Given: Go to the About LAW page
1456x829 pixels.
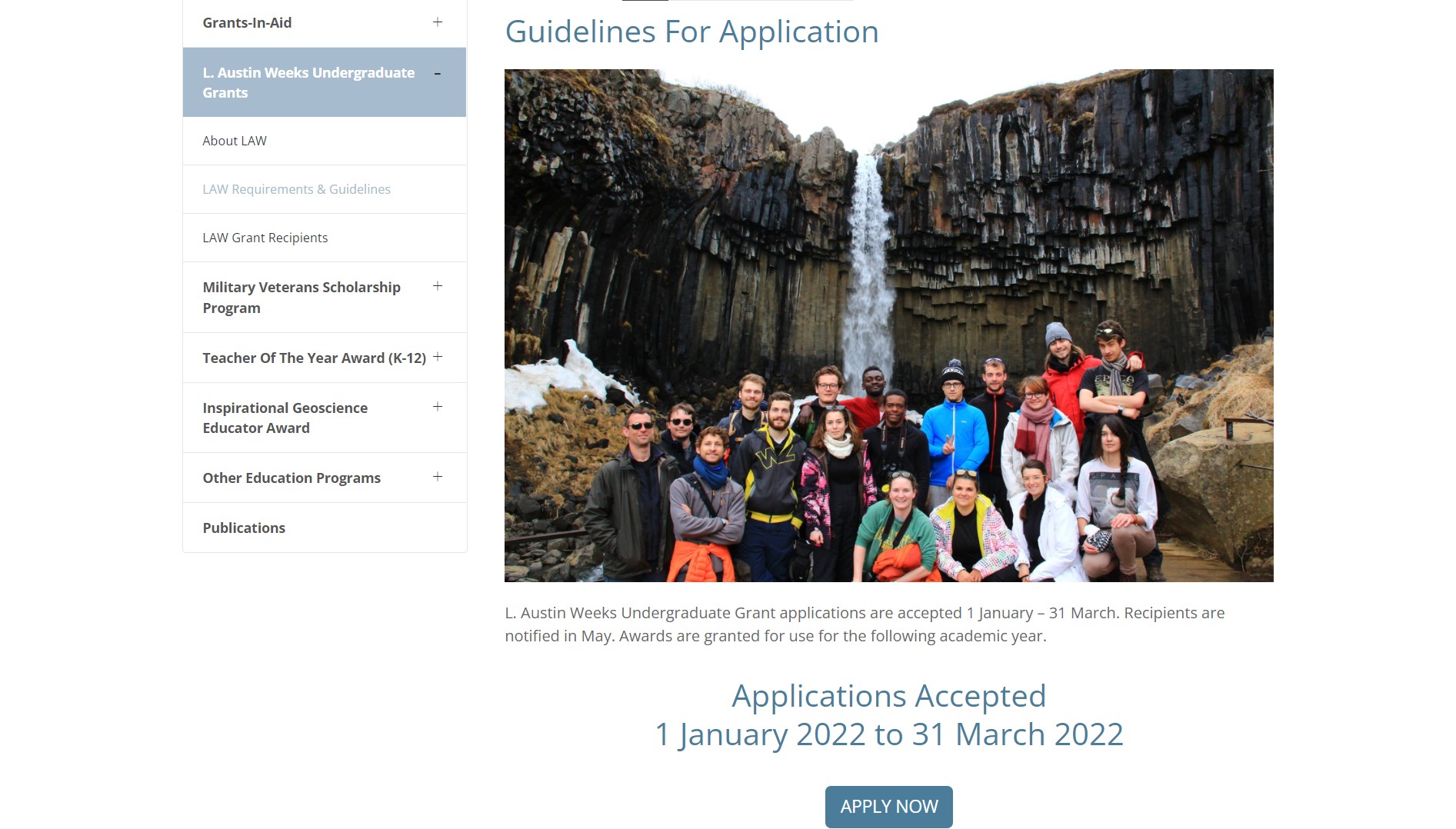Looking at the screenshot, I should click(x=235, y=141).
